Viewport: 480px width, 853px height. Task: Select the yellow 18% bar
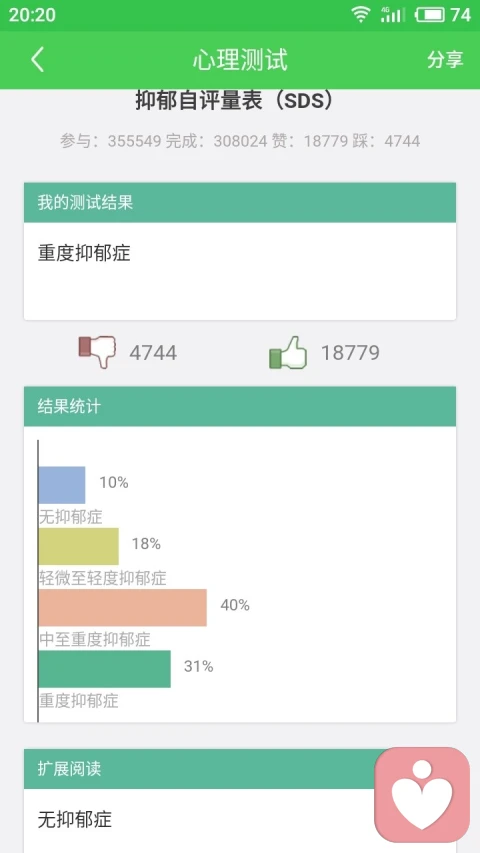(78, 546)
